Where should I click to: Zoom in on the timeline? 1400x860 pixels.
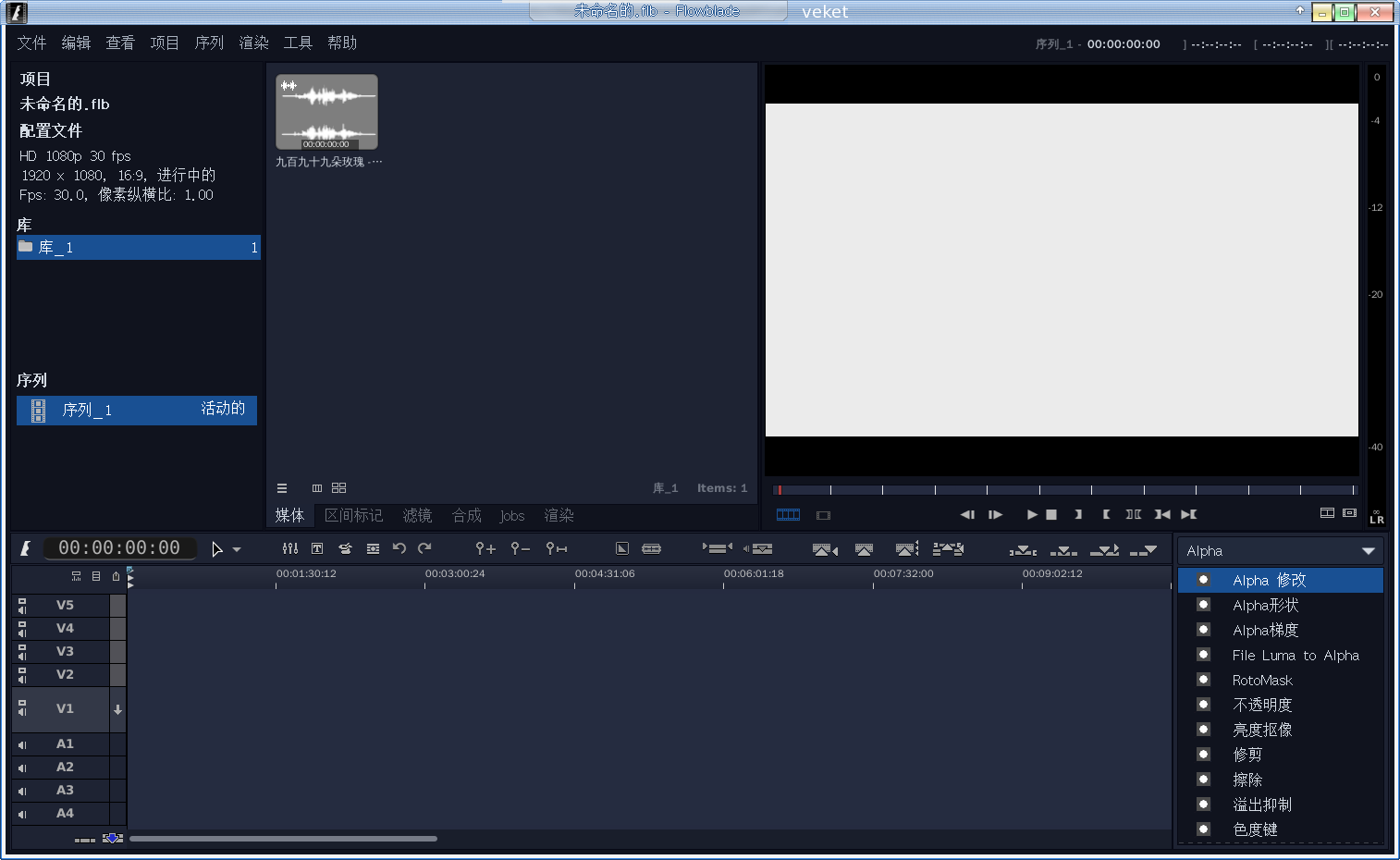point(485,548)
